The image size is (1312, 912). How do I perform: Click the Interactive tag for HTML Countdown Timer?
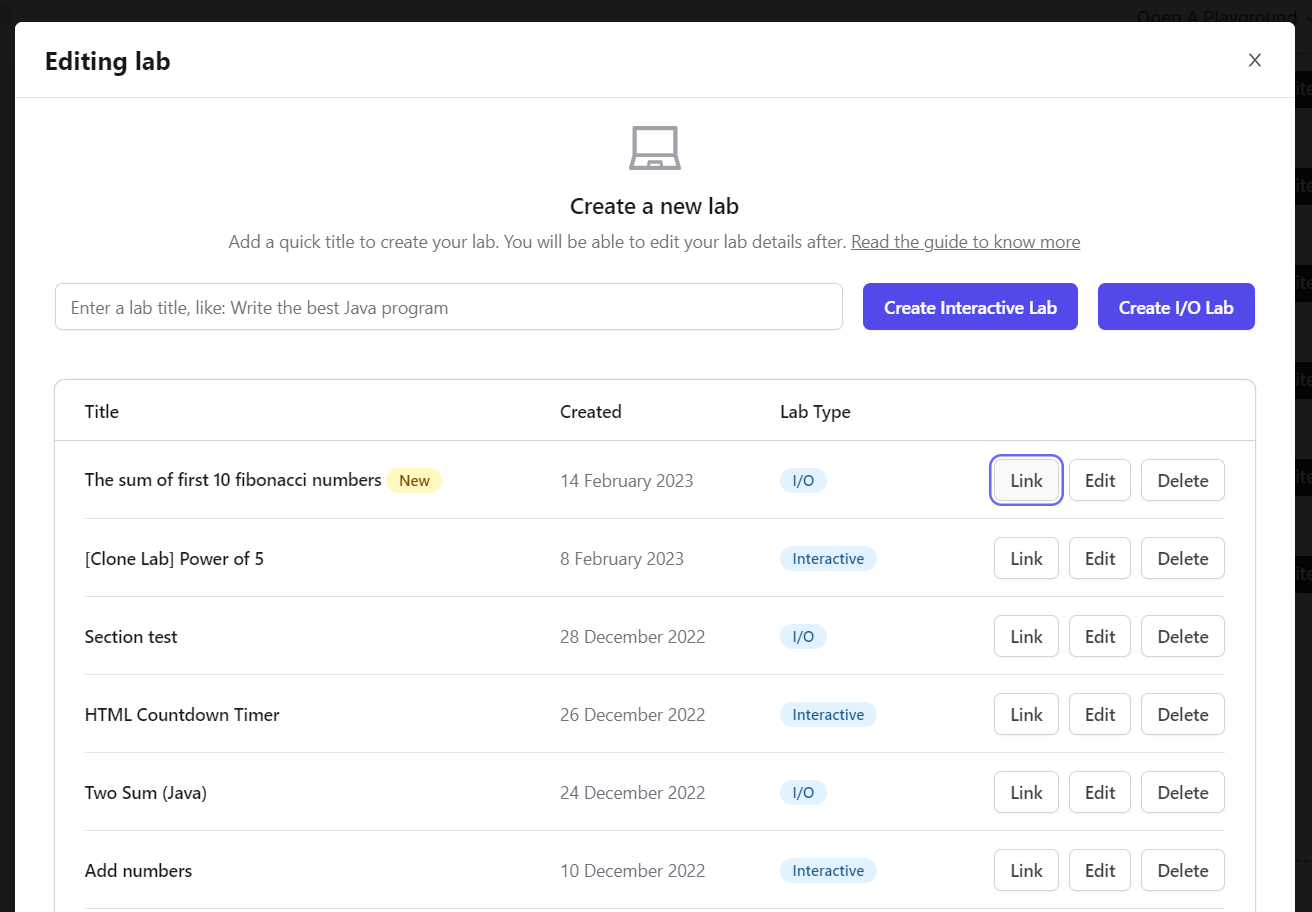[827, 715]
